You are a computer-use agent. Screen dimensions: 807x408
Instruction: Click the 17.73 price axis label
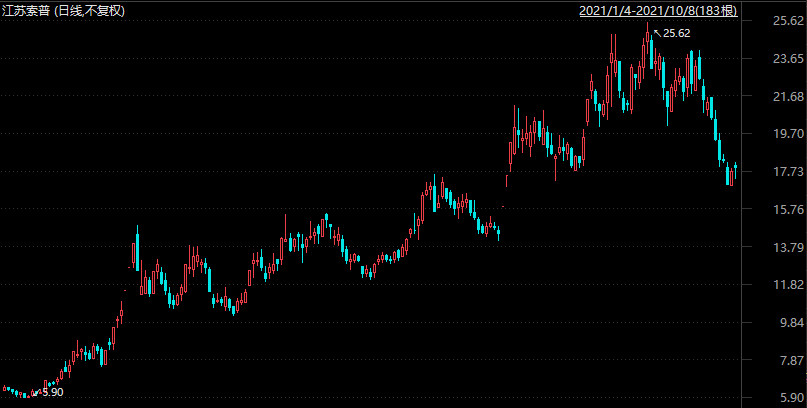(x=789, y=171)
